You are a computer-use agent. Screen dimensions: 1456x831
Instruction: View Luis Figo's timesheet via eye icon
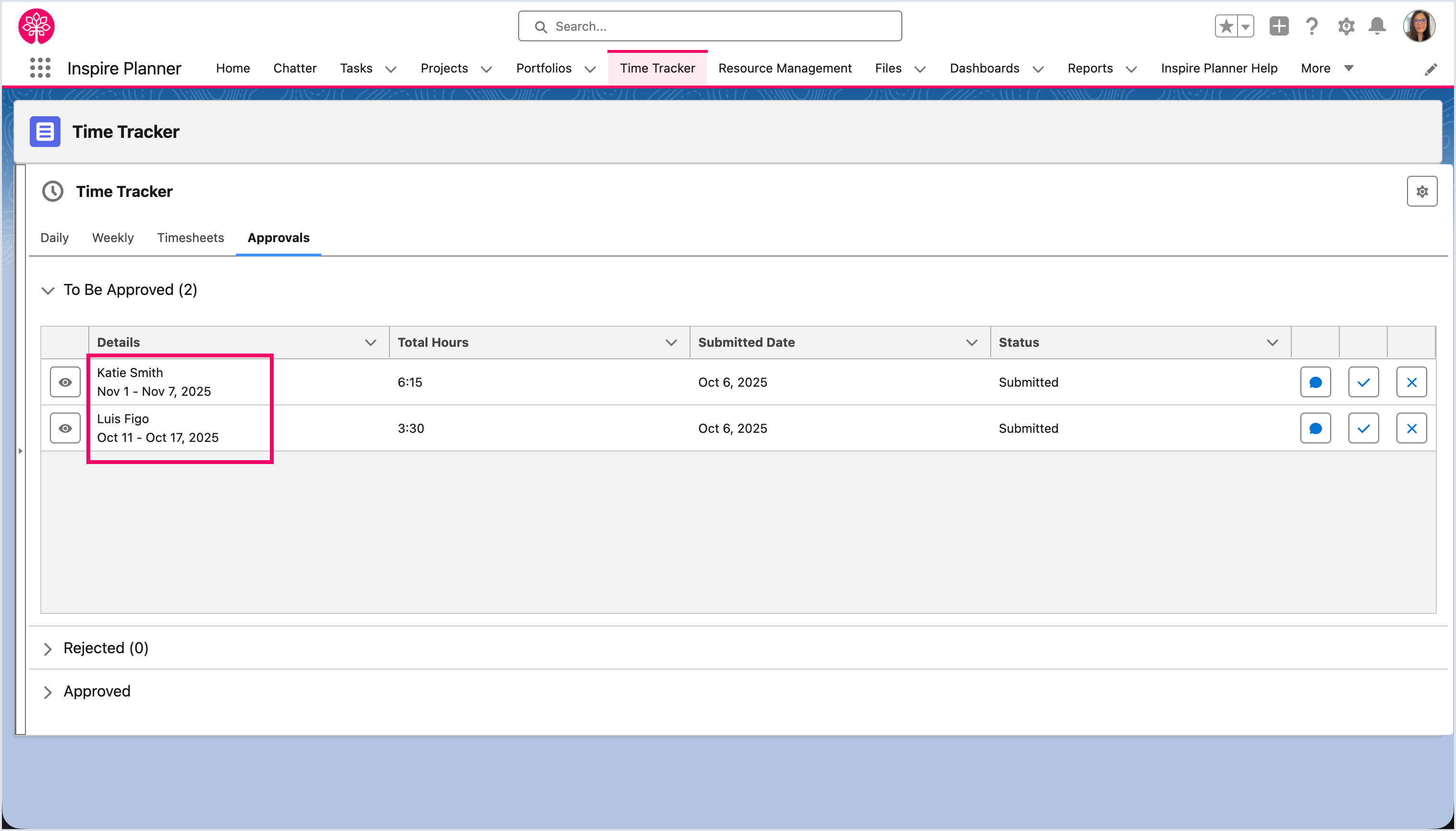[x=65, y=428]
